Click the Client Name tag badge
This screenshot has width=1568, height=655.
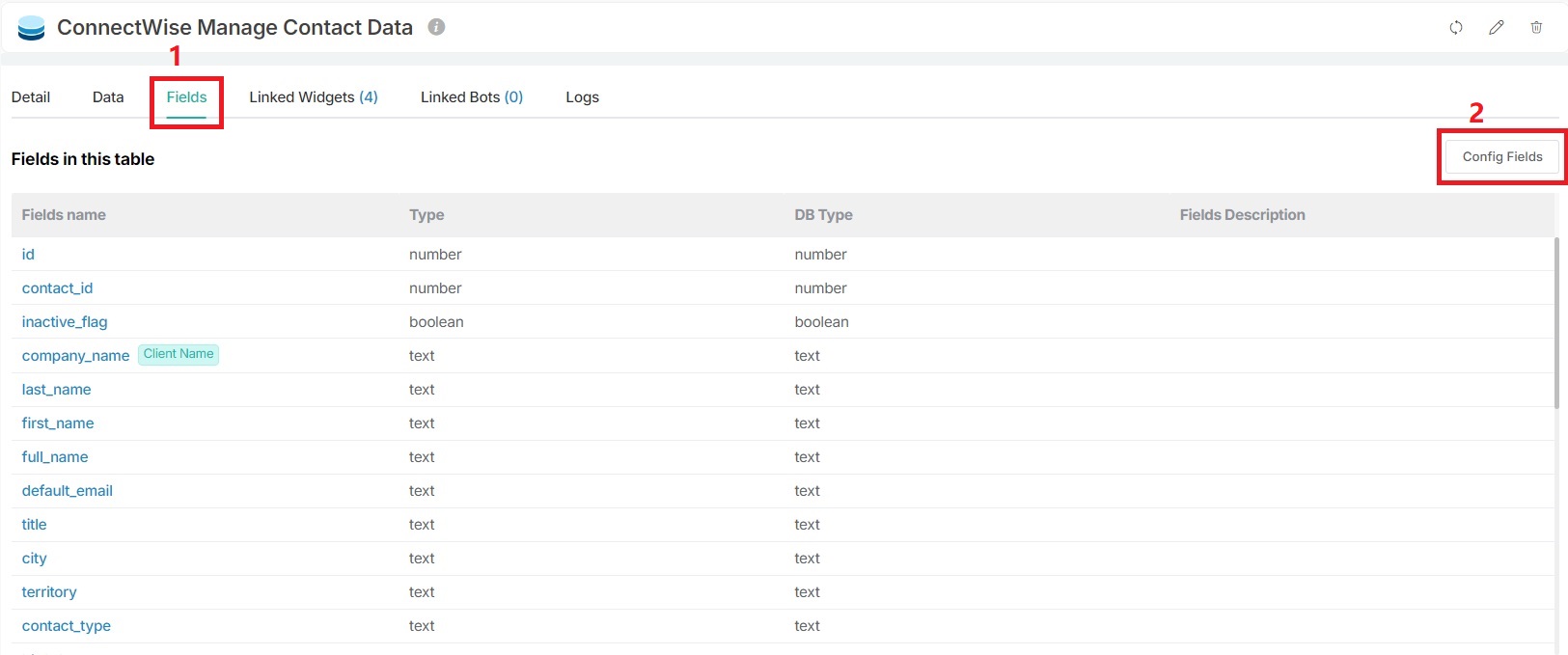(x=179, y=354)
